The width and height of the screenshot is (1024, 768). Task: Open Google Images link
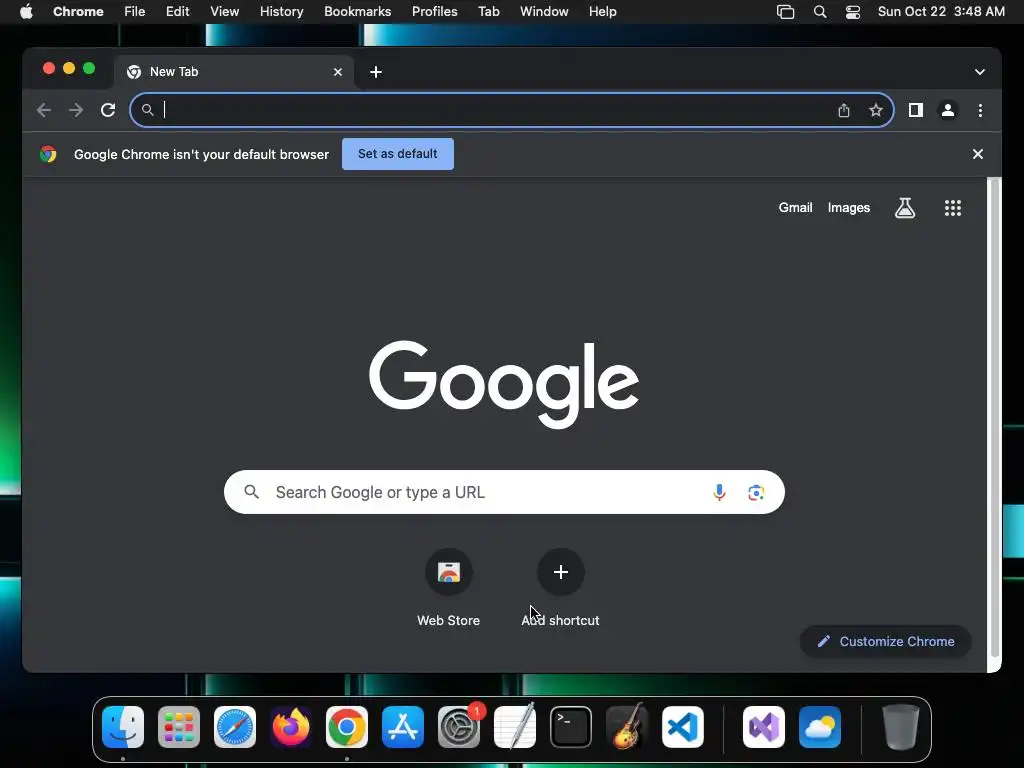pos(848,208)
